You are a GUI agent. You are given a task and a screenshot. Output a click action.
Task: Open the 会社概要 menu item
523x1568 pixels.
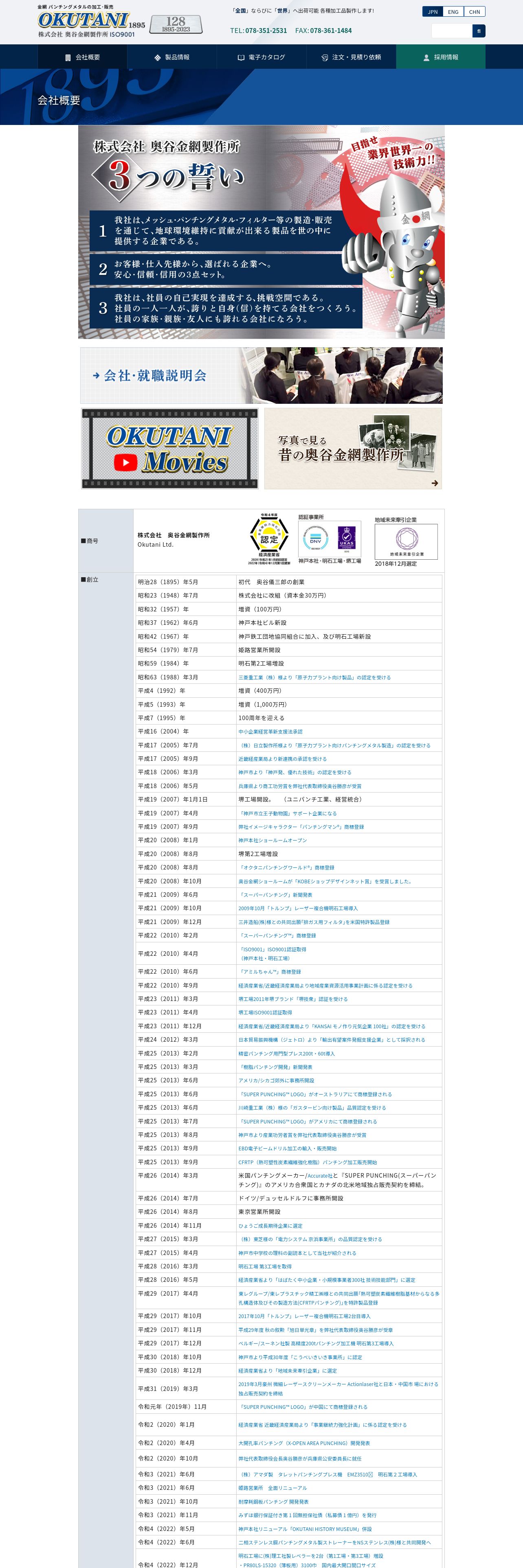click(x=83, y=57)
